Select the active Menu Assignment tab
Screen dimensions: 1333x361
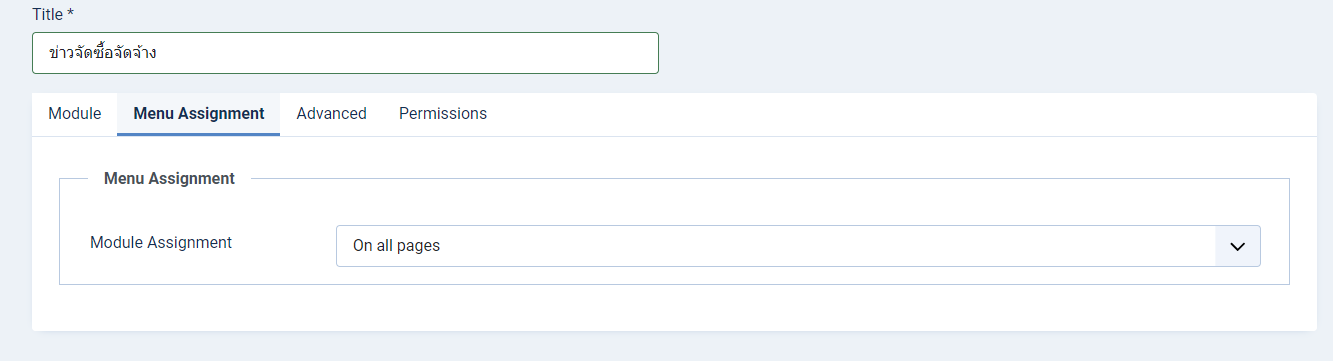coord(199,114)
